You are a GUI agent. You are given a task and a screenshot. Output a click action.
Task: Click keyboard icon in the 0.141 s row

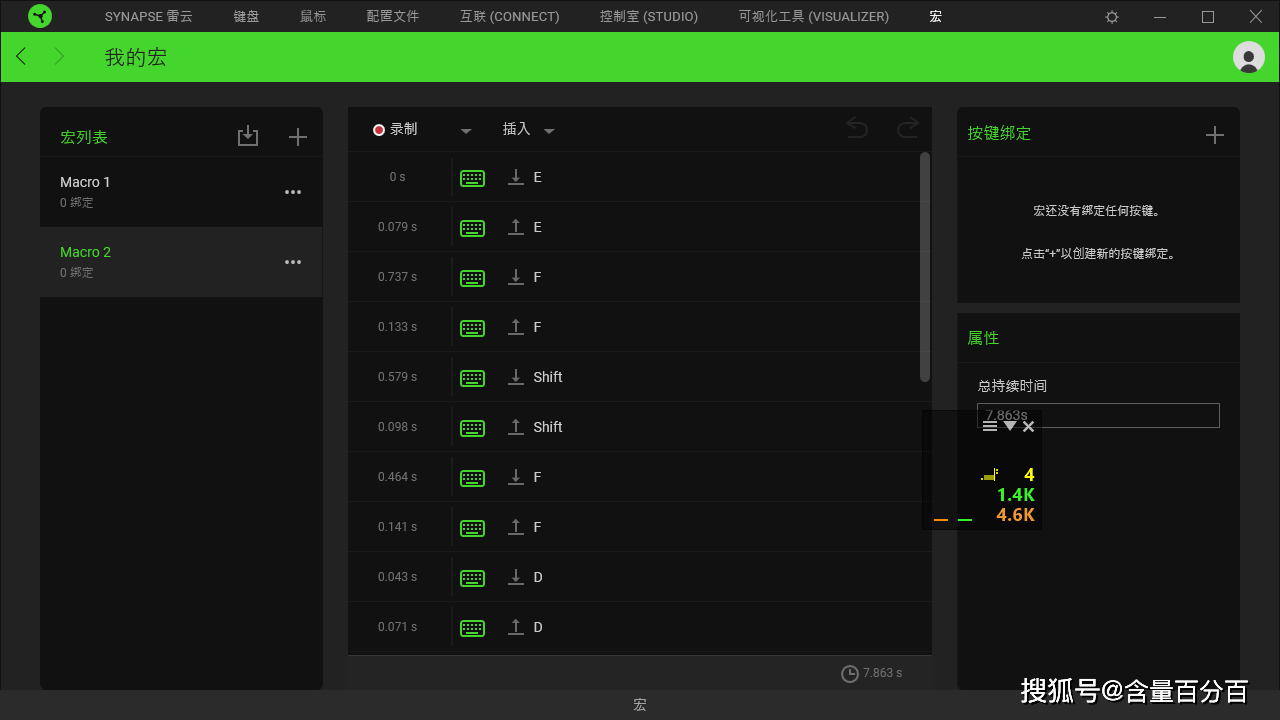(x=472, y=528)
